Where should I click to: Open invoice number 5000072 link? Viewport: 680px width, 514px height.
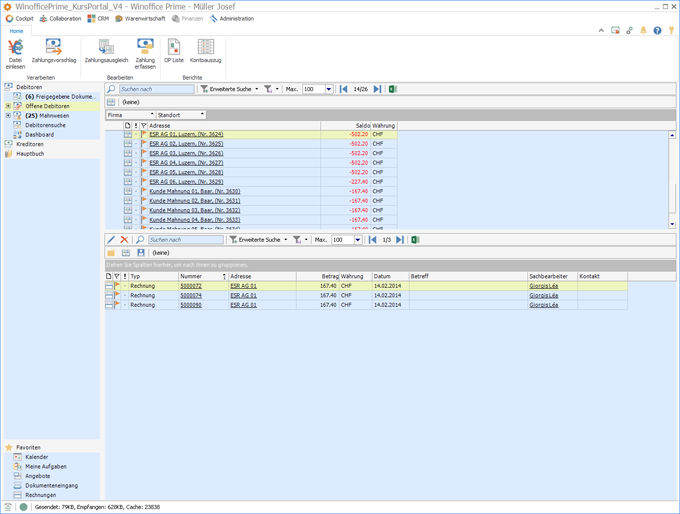pos(190,286)
